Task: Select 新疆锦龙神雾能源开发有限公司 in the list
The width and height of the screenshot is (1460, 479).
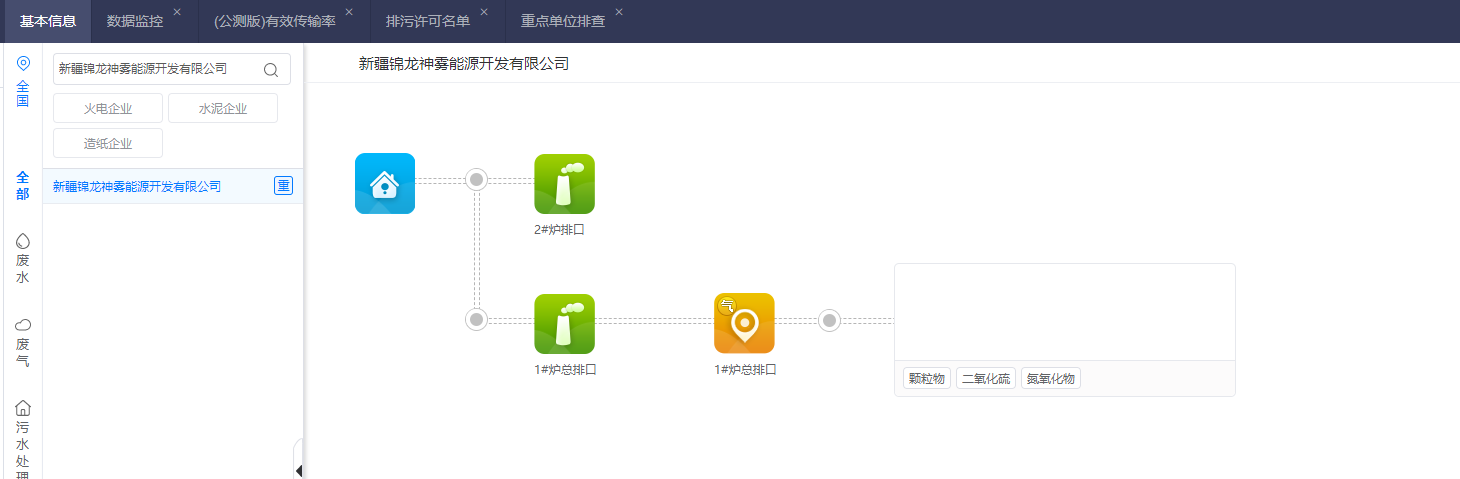Action: (x=173, y=186)
